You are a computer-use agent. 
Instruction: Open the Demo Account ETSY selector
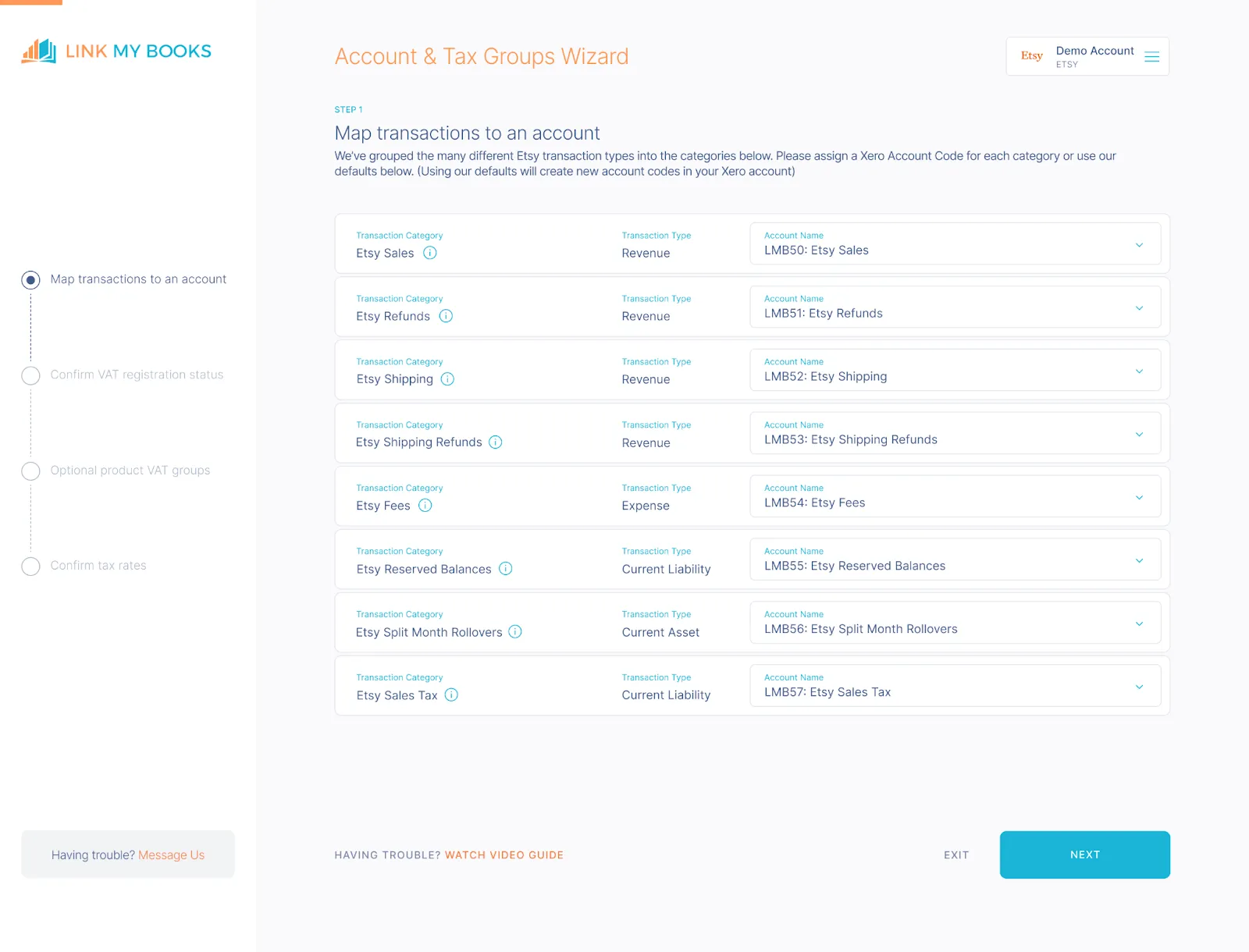pyautogui.click(x=1087, y=56)
